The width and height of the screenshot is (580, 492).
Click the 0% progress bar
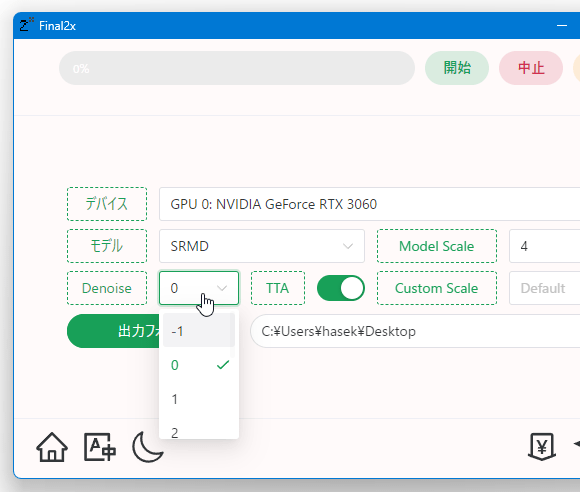tap(237, 68)
